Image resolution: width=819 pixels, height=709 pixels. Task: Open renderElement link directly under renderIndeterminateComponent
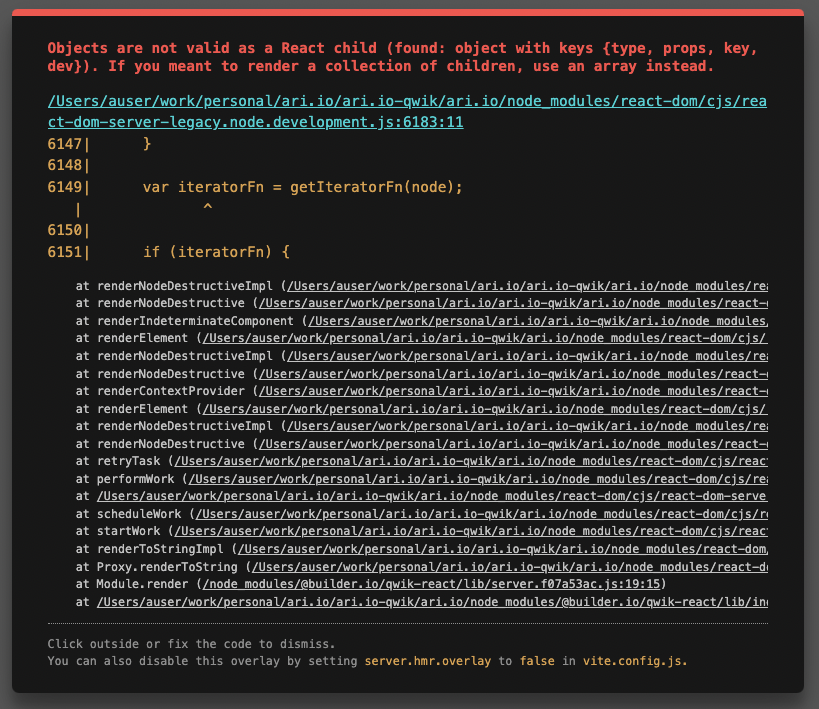point(485,338)
